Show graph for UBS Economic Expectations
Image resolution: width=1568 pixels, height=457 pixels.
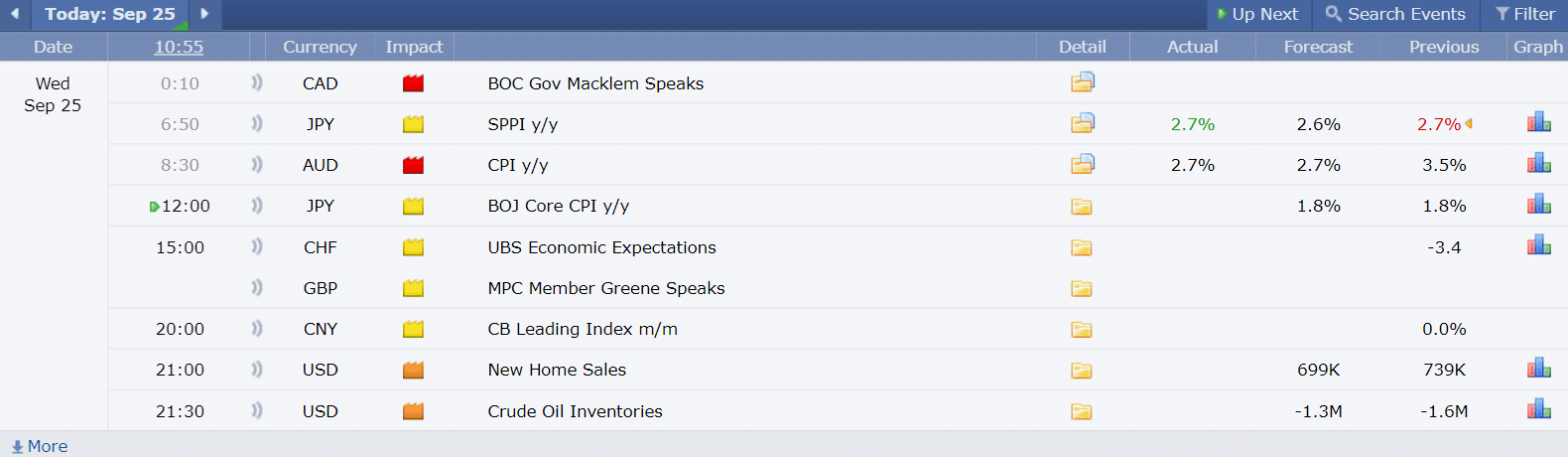click(1538, 245)
